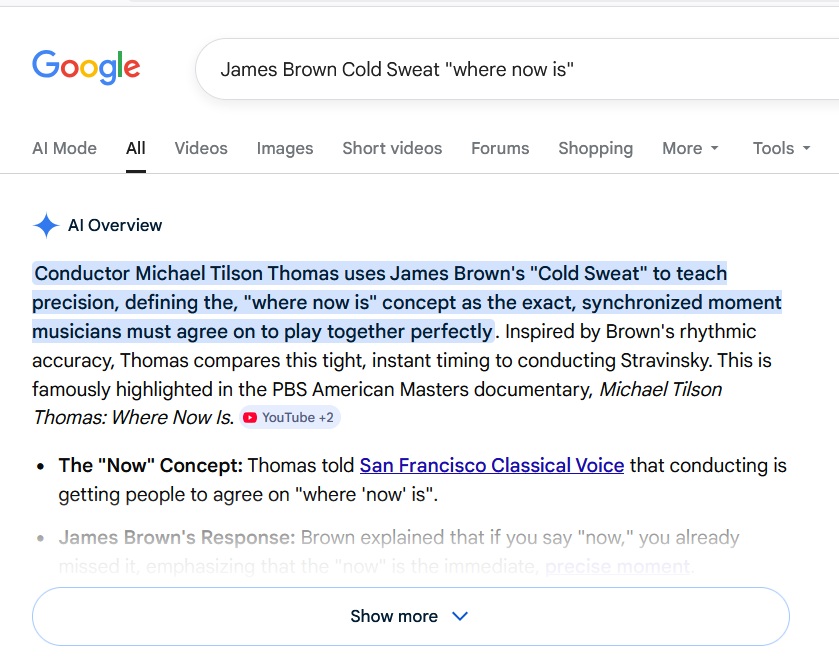Expand the More dropdown
The height and width of the screenshot is (670, 839).
(690, 148)
